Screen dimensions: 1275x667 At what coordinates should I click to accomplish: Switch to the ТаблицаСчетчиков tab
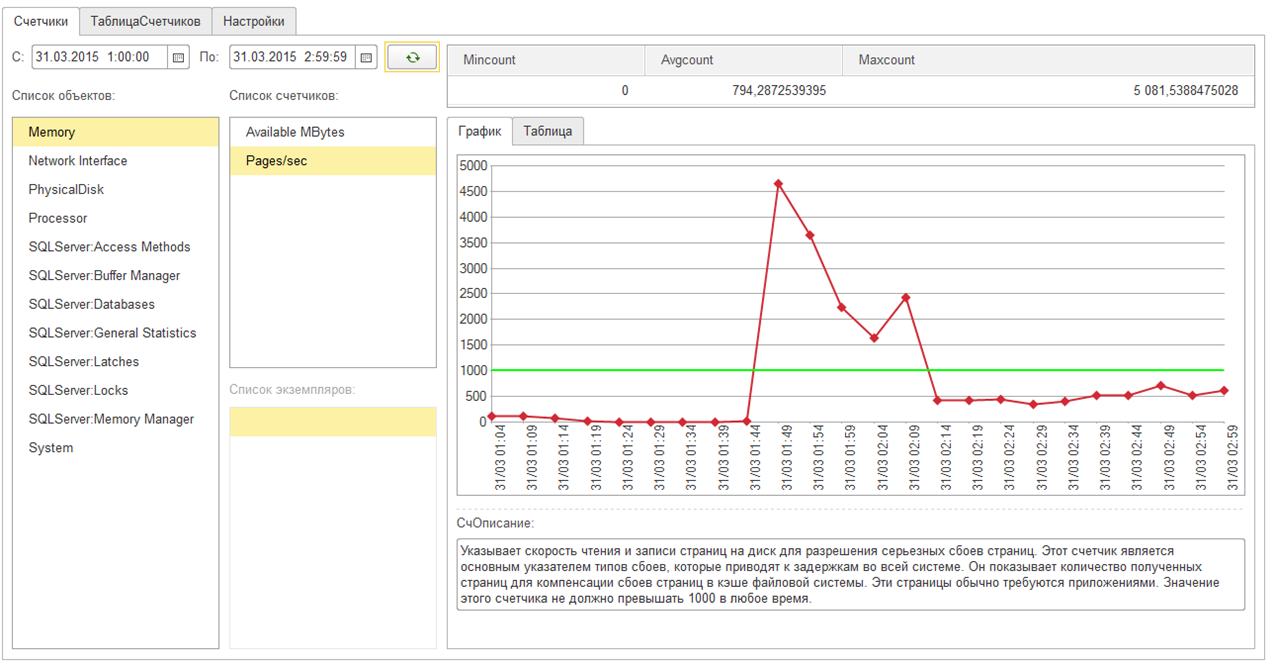[x=145, y=21]
